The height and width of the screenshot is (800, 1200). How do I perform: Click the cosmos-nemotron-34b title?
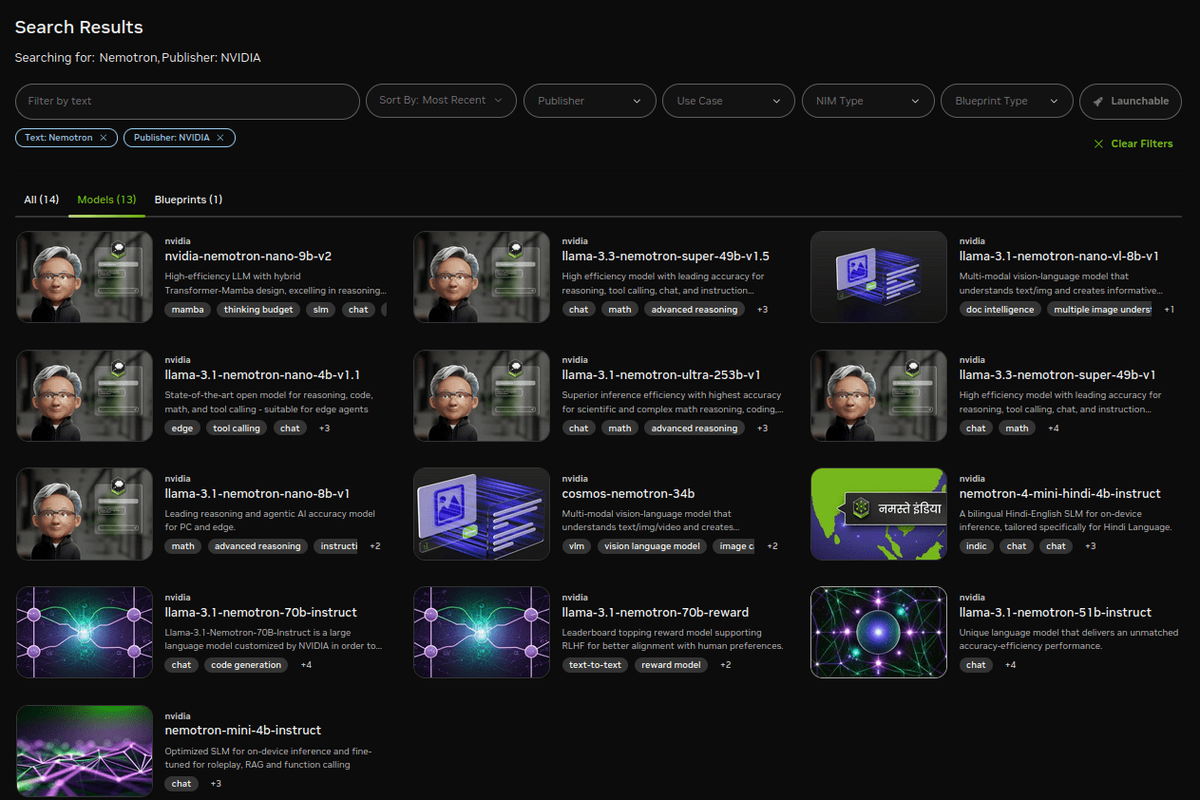[628, 494]
